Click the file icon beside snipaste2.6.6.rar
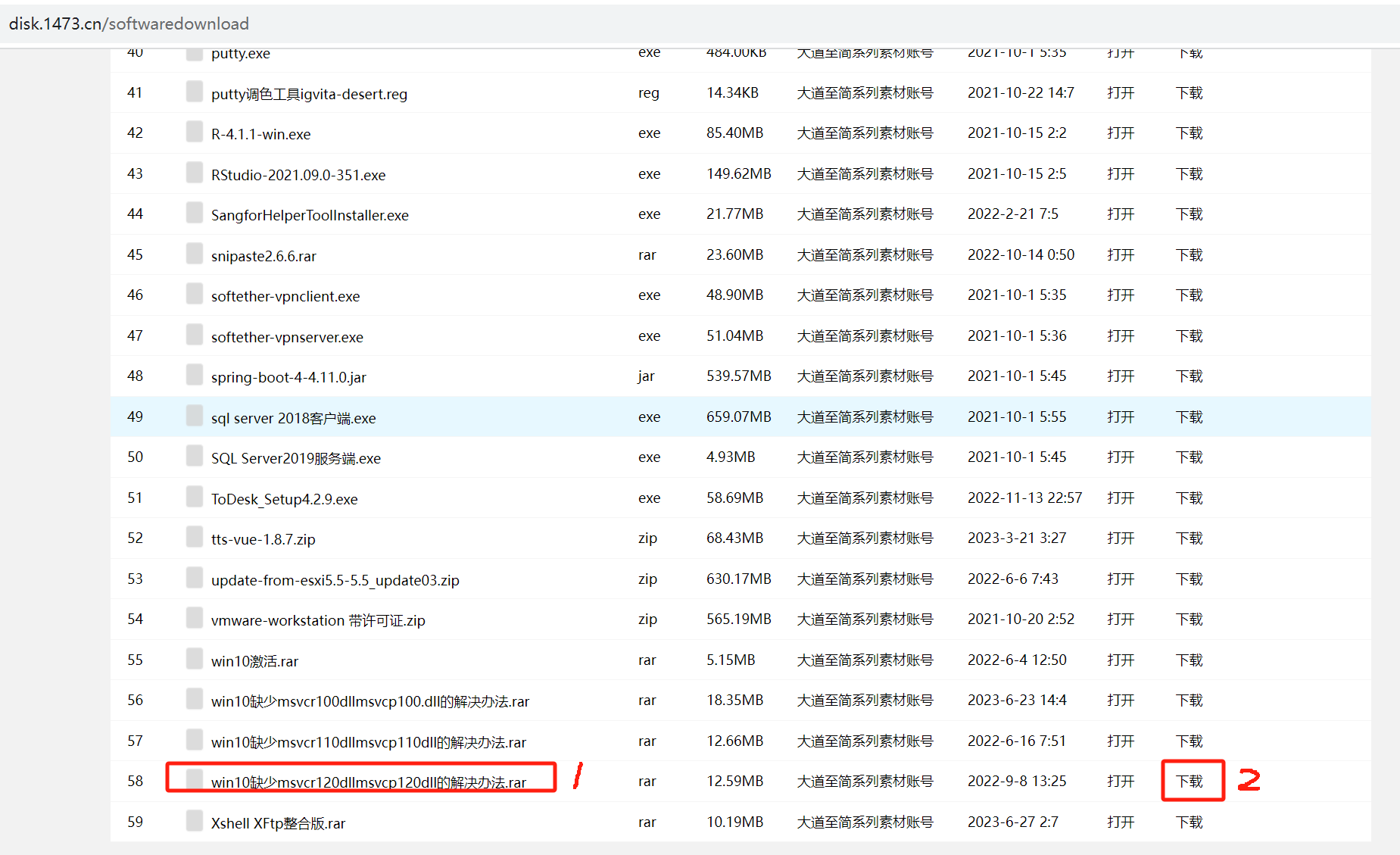The height and width of the screenshot is (855, 1400). [195, 254]
